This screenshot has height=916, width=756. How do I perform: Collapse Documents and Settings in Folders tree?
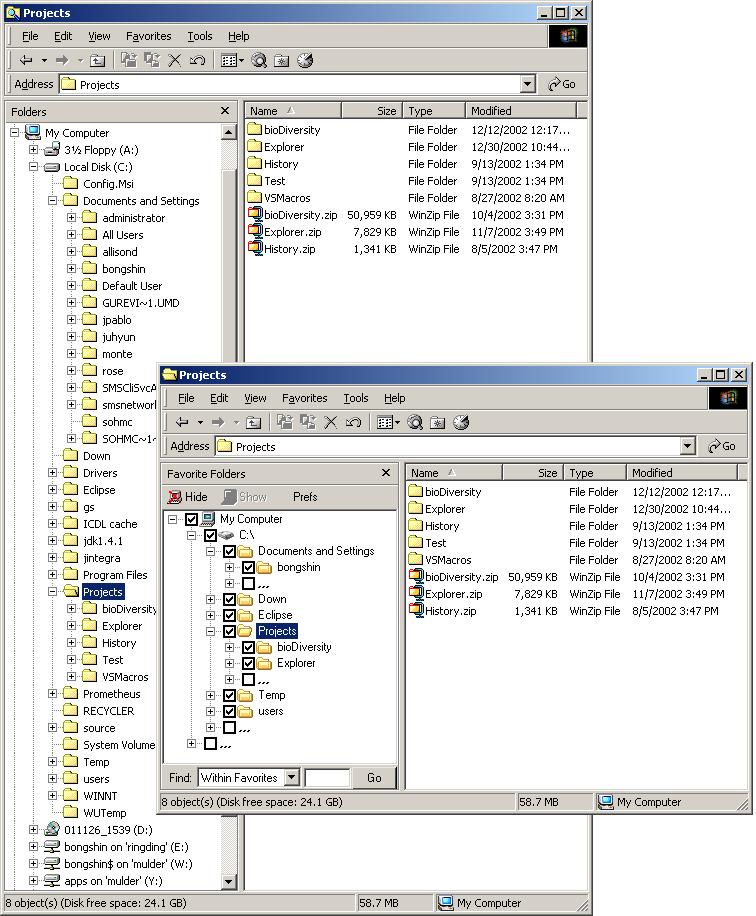click(52, 200)
